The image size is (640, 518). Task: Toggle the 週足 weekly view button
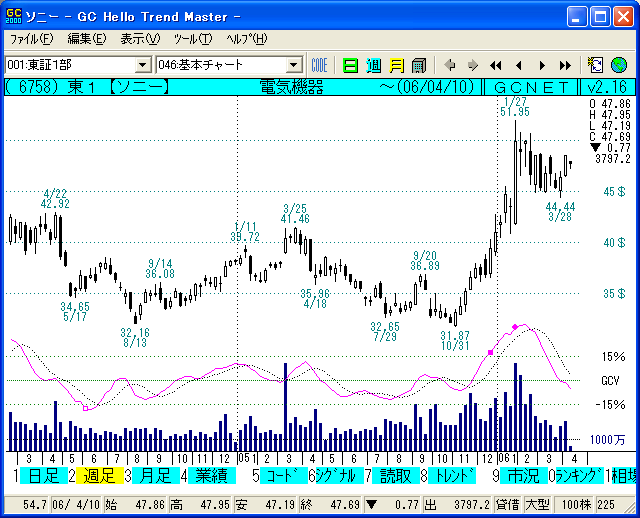click(99, 476)
